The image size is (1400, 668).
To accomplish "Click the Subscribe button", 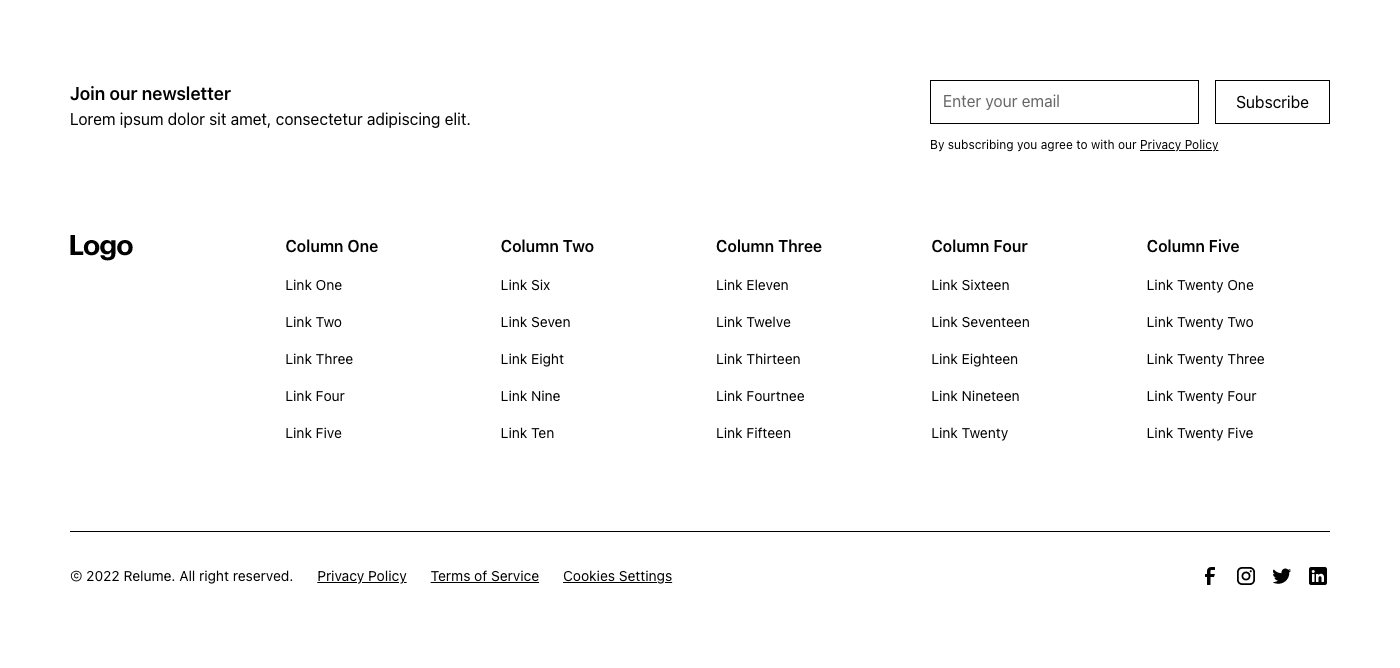I will click(1271, 102).
